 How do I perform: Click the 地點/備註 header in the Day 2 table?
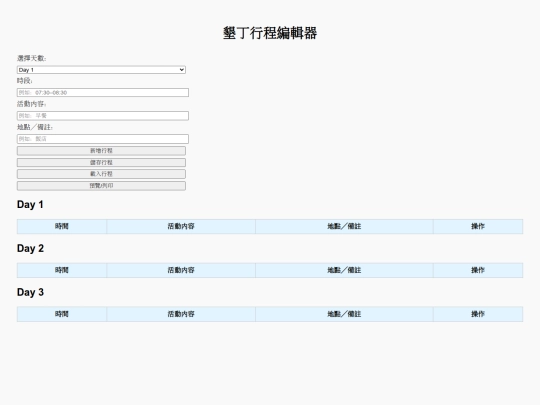click(x=344, y=270)
